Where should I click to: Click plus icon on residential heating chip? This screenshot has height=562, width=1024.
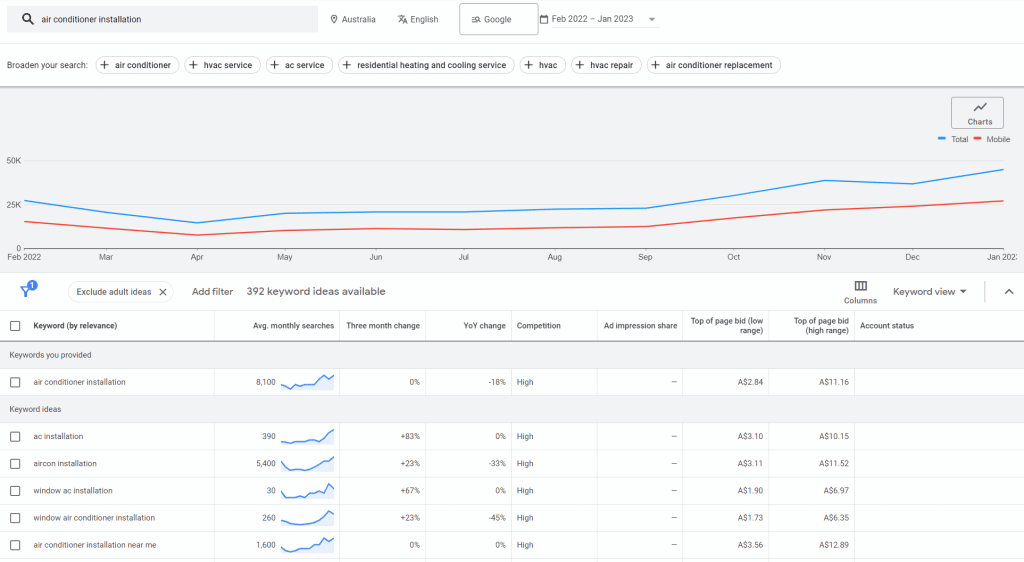click(347, 65)
